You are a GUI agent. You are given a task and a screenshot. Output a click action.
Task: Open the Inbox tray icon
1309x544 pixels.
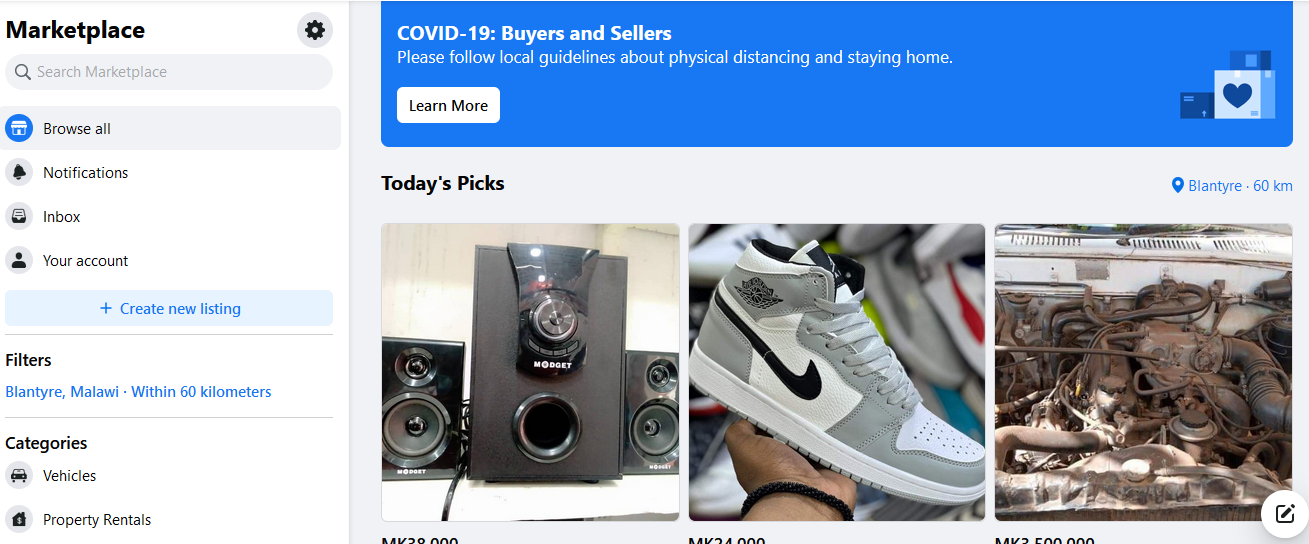click(x=19, y=216)
